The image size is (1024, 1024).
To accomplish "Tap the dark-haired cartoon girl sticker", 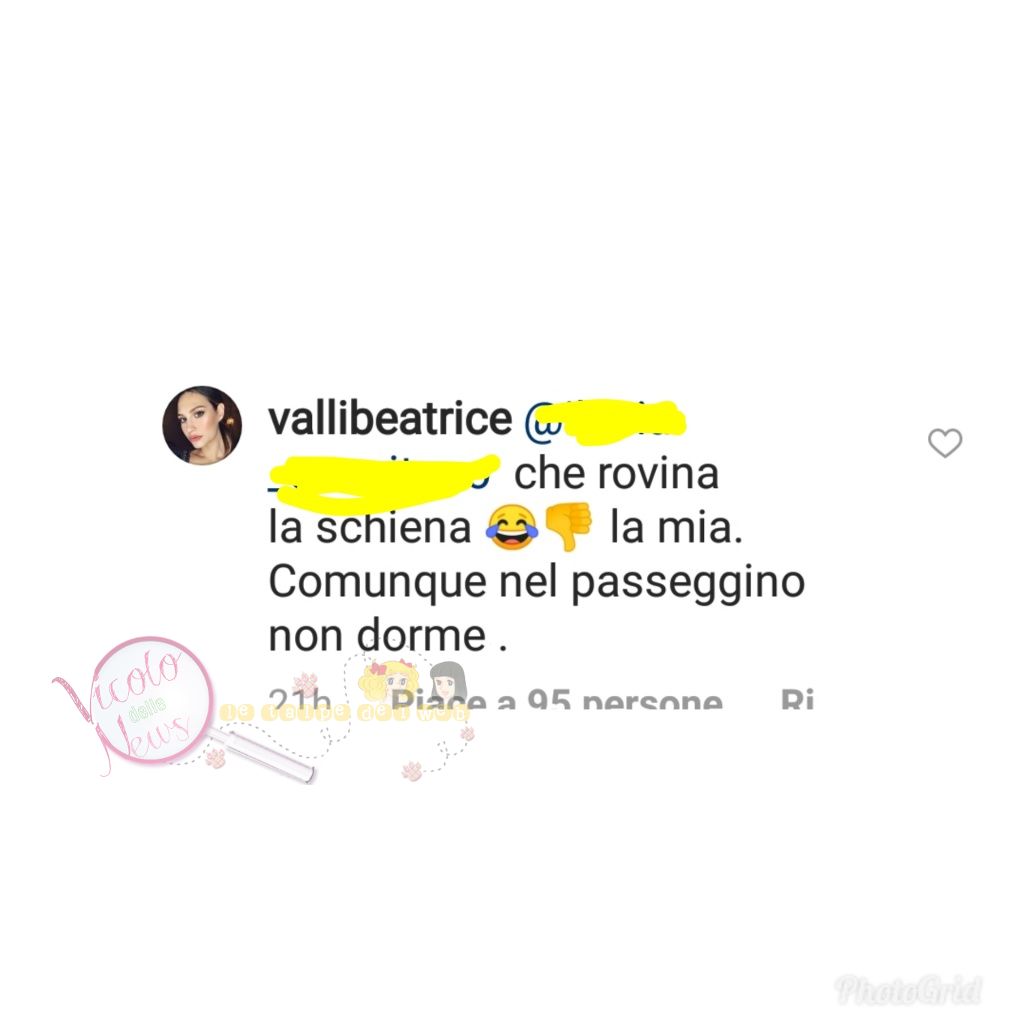I will coord(448,681).
